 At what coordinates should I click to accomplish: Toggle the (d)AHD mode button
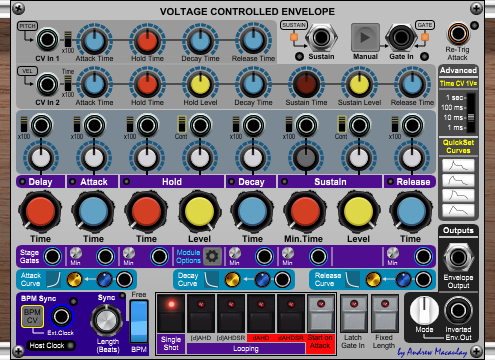(201, 313)
